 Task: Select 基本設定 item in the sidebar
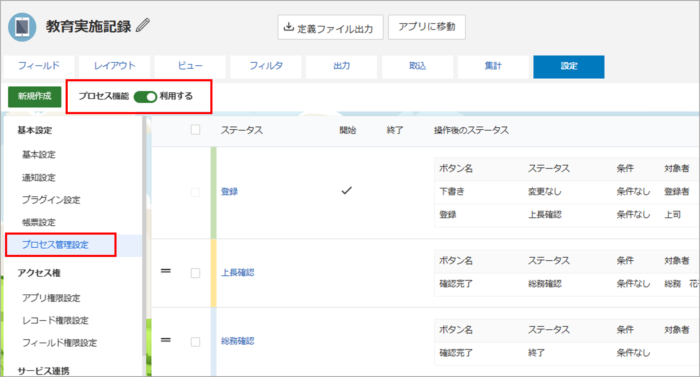39,155
